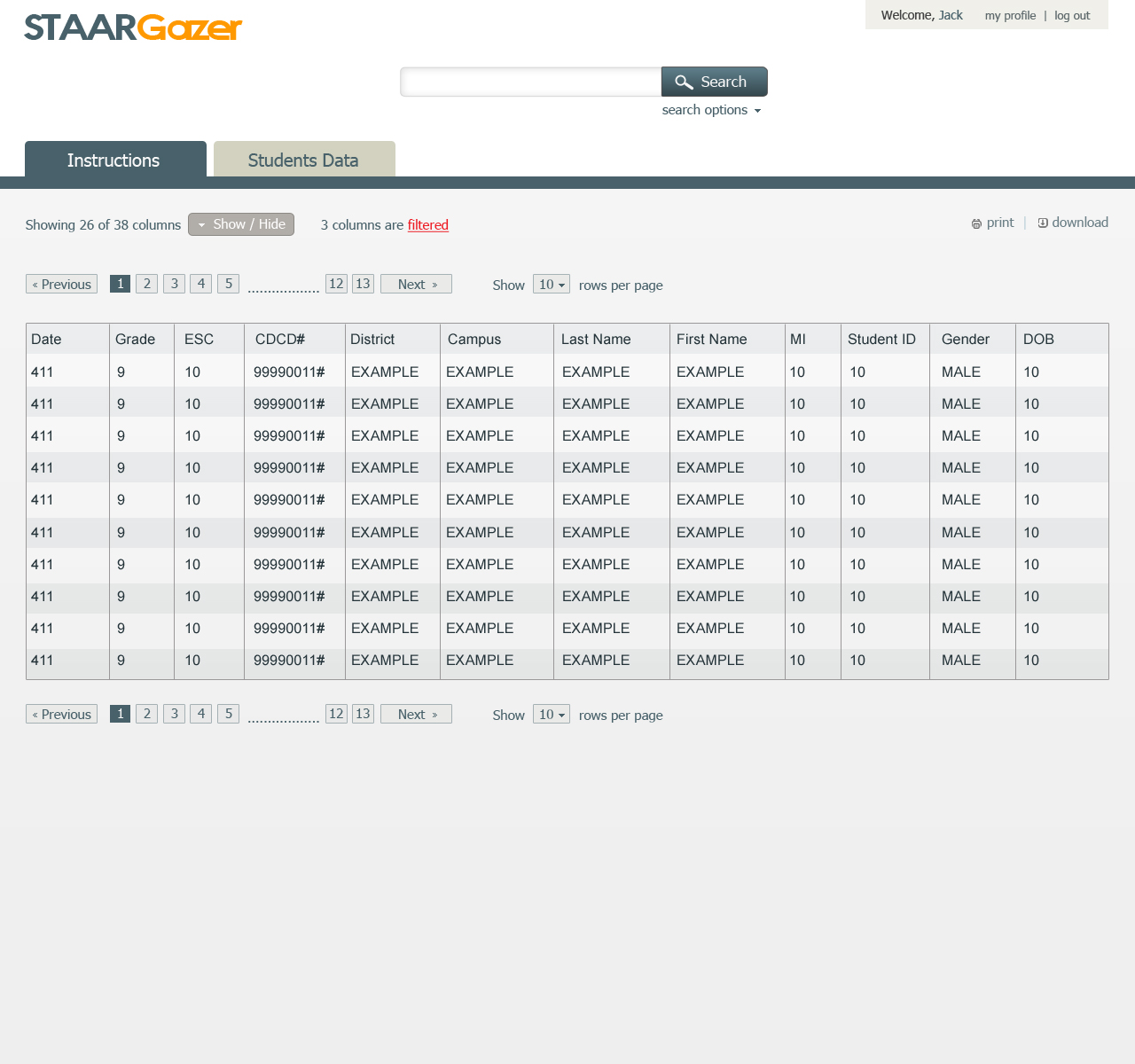The height and width of the screenshot is (1064, 1135).
Task: Click the print link text
Action: (1000, 223)
